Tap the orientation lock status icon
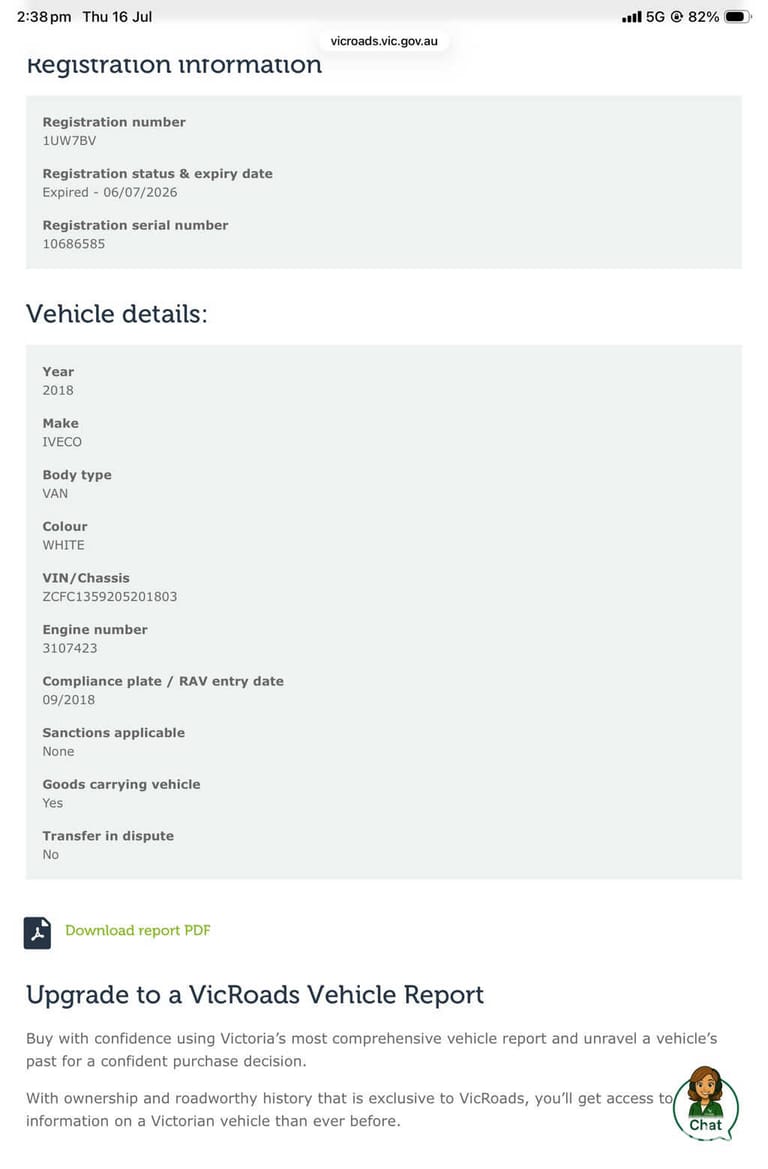Image resolution: width=768 pixels, height=1169 pixels. click(x=677, y=16)
